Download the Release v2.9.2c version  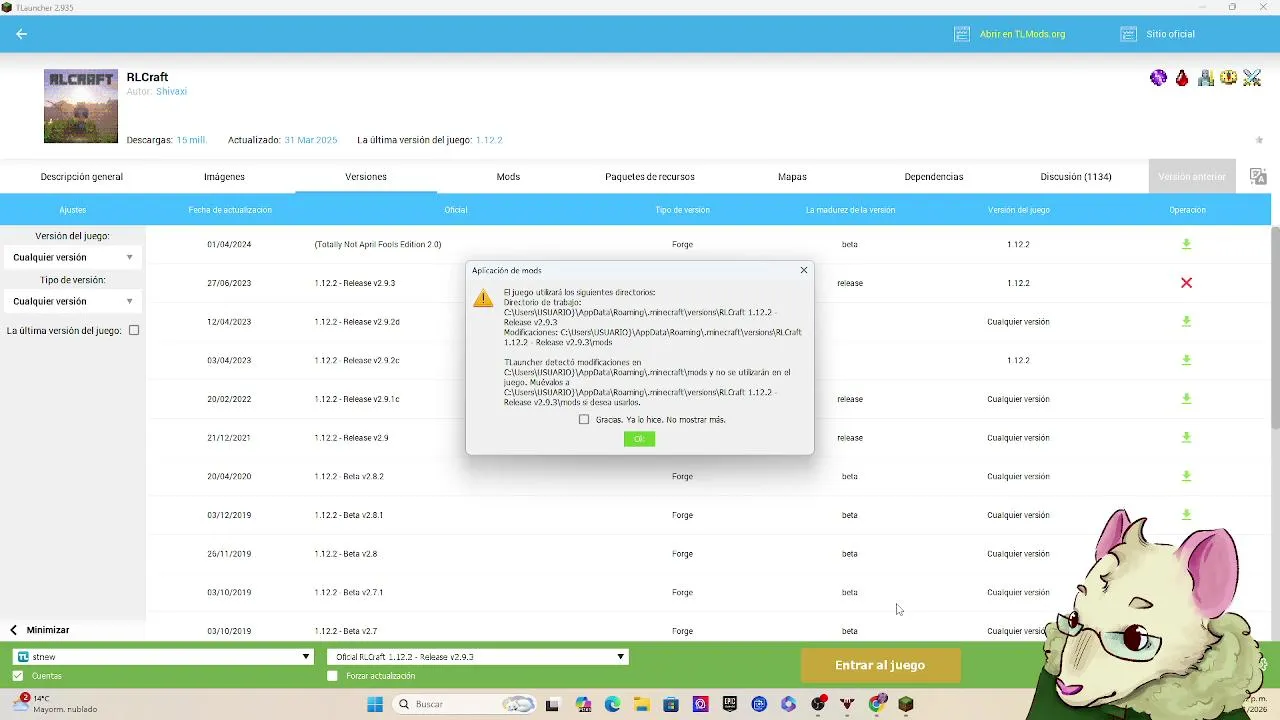1186,360
